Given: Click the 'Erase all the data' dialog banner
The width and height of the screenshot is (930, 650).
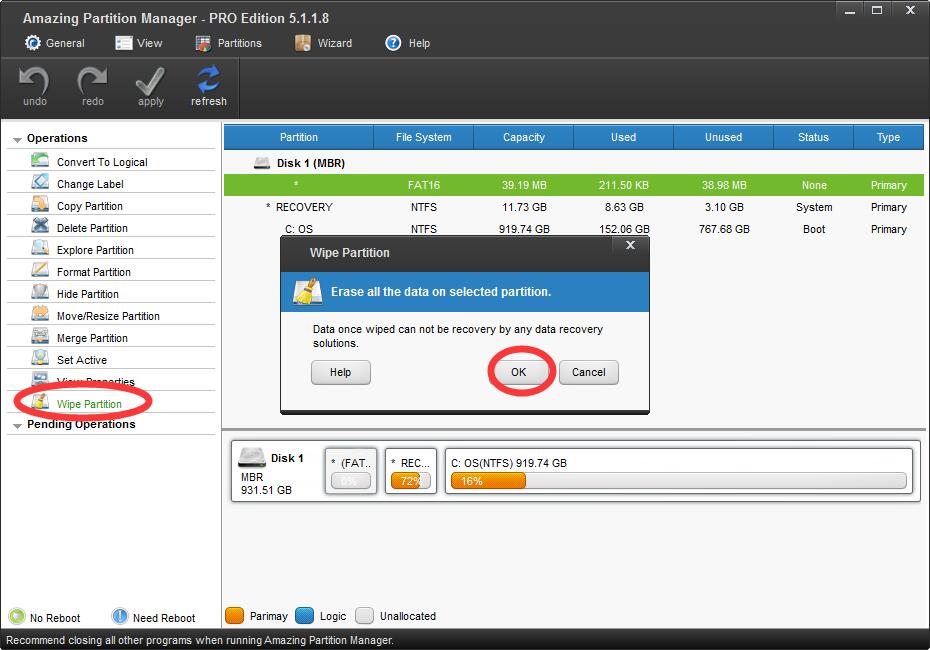Looking at the screenshot, I should 465,292.
